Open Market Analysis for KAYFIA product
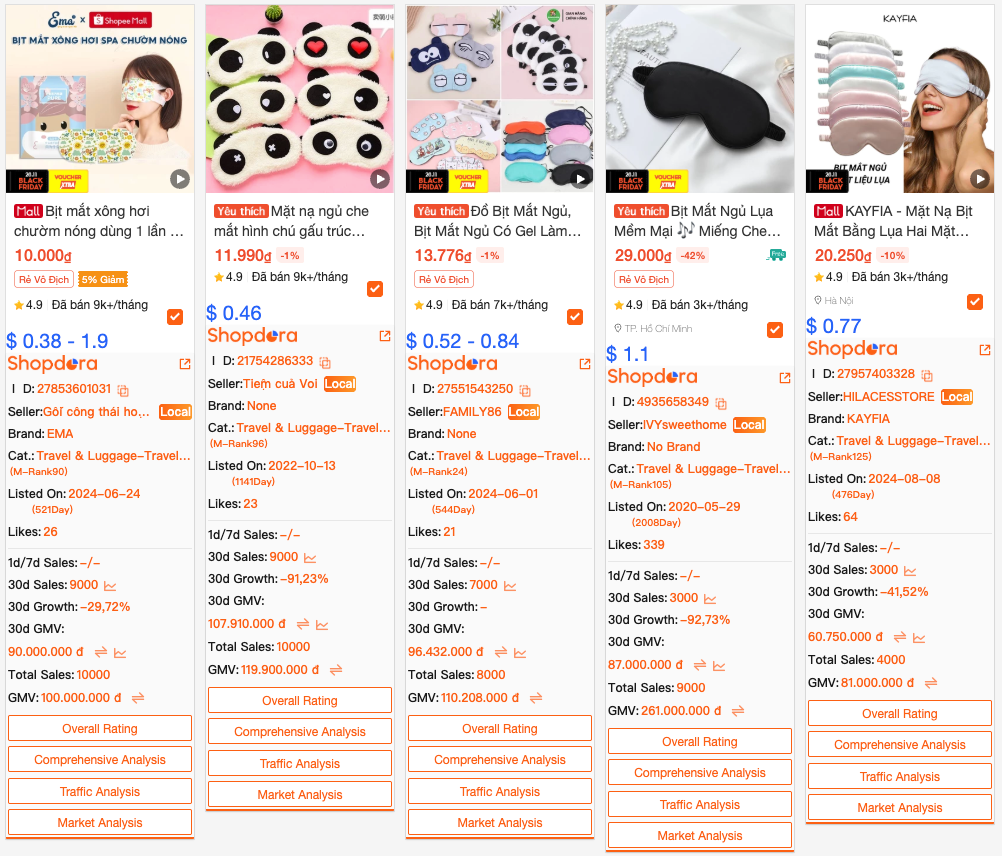The width and height of the screenshot is (1002, 856). (900, 807)
